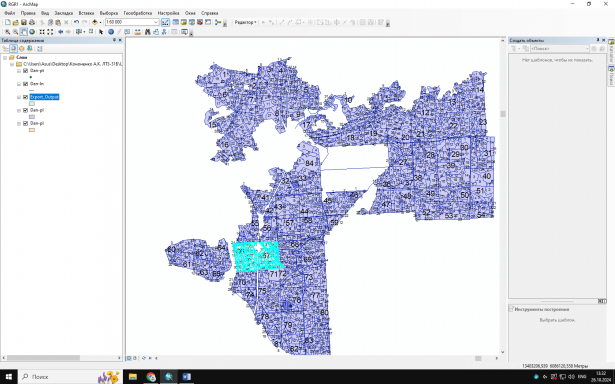This screenshot has width=615, height=384.
Task: Toggle visibility of Dan-ln layer
Action: pos(25,84)
